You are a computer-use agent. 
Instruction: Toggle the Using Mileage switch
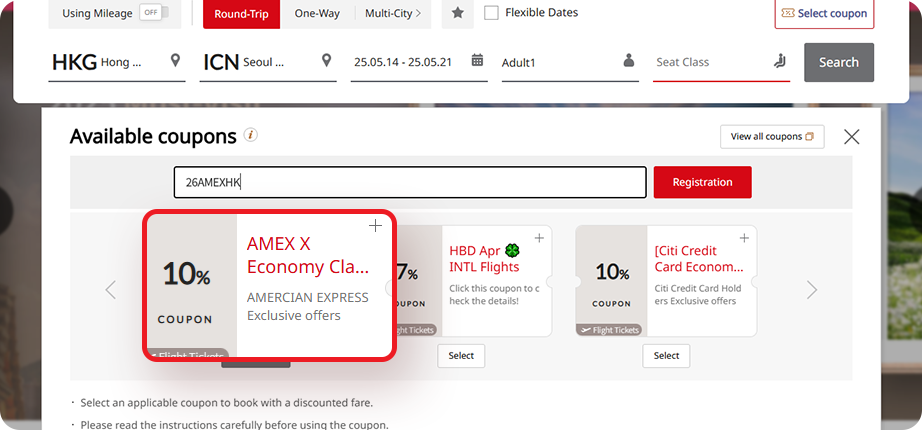coord(152,13)
